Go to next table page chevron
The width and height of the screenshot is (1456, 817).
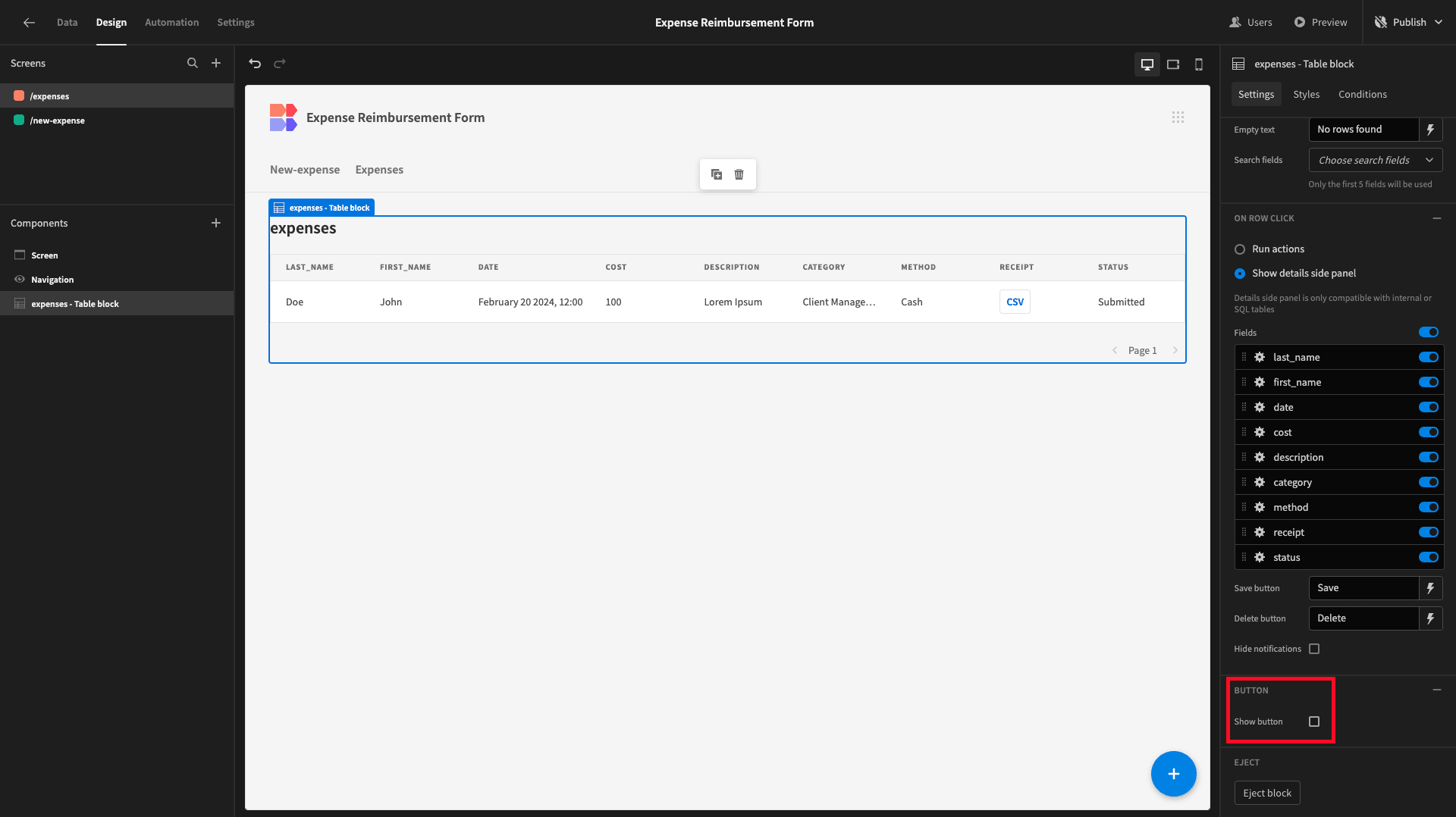[1175, 350]
